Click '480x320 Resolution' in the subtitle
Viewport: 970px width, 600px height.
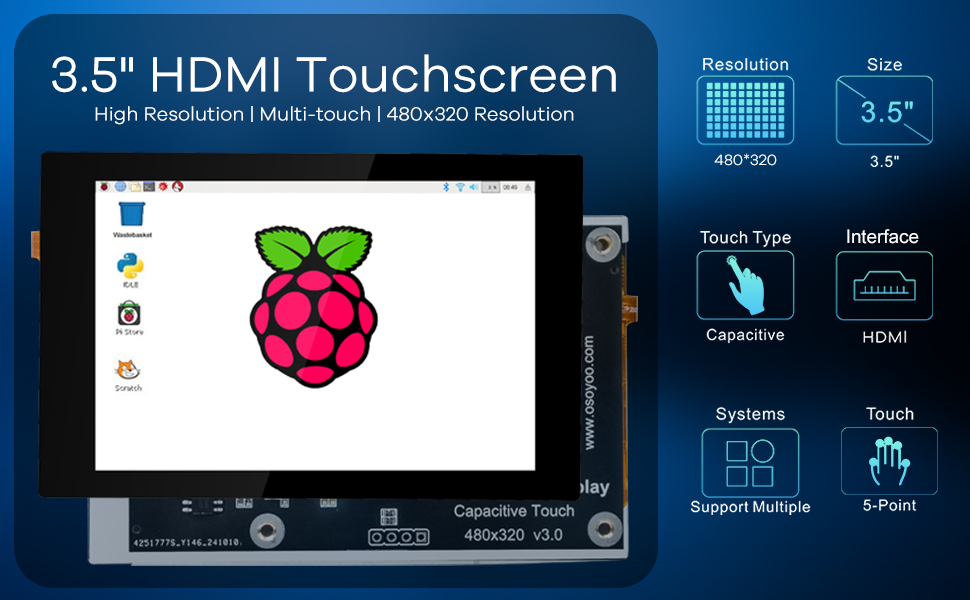pyautogui.click(x=480, y=114)
